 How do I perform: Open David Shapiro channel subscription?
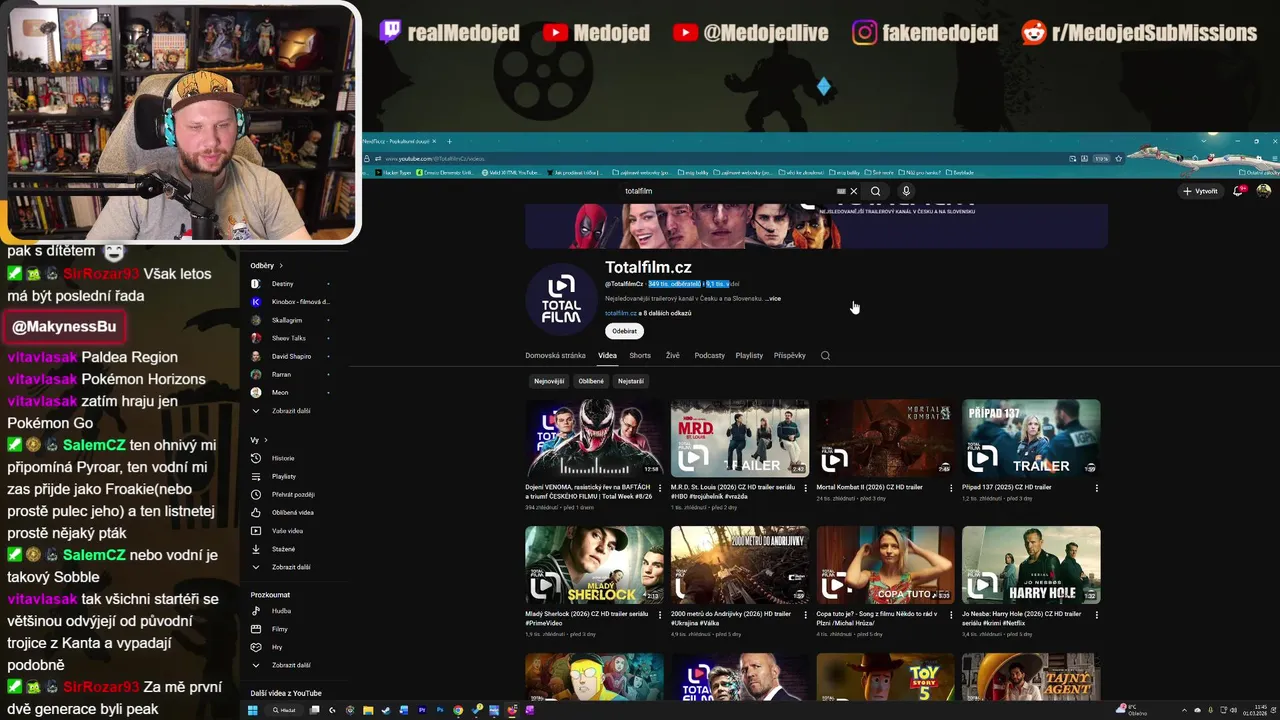click(x=290, y=356)
